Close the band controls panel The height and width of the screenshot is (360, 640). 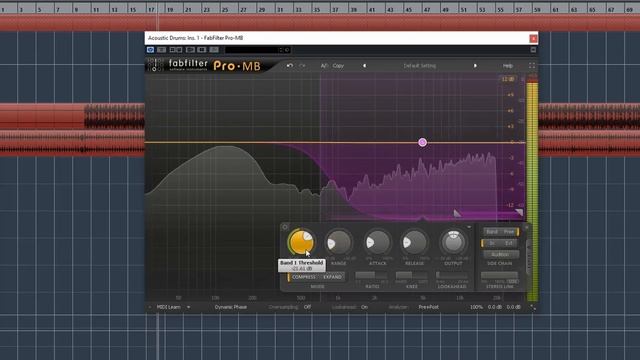(526, 227)
